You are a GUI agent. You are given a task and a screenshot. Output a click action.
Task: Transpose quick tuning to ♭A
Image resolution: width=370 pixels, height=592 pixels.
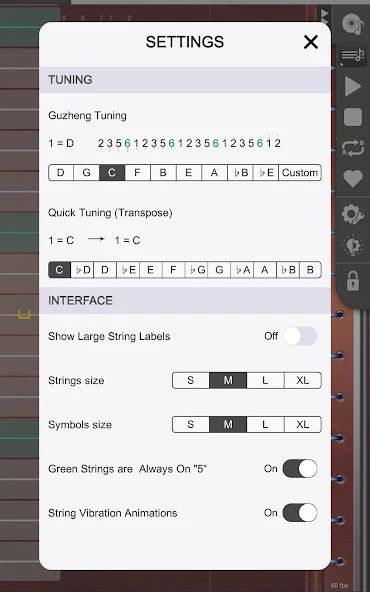242,270
